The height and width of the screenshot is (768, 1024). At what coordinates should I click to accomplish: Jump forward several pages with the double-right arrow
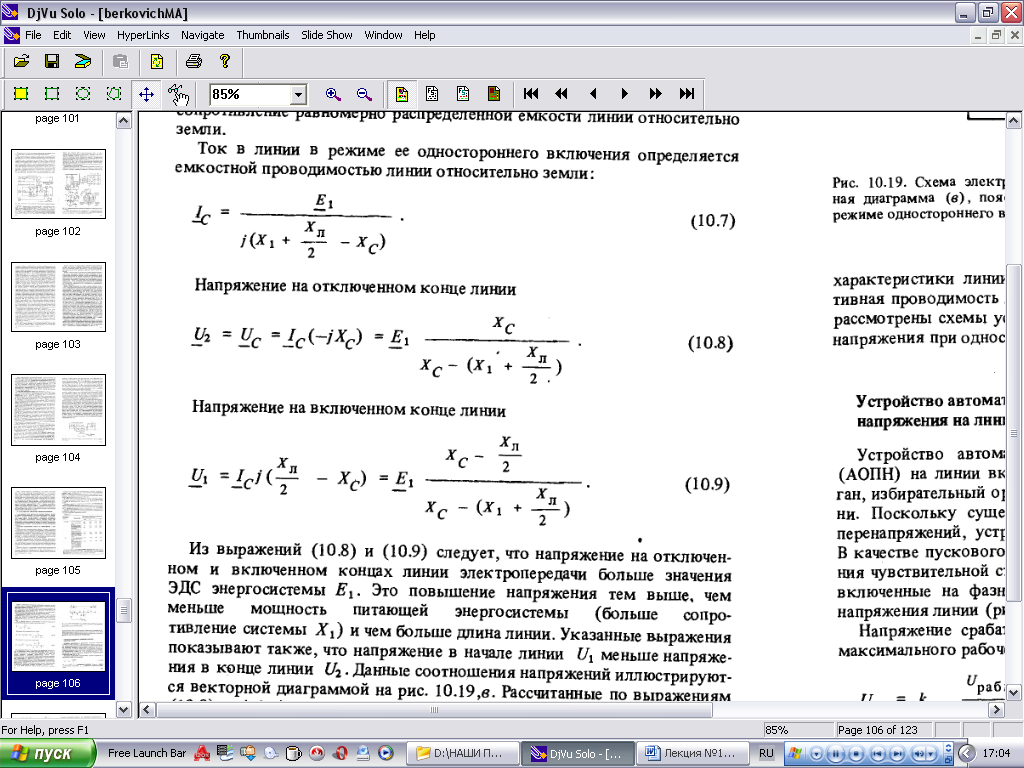(x=655, y=94)
